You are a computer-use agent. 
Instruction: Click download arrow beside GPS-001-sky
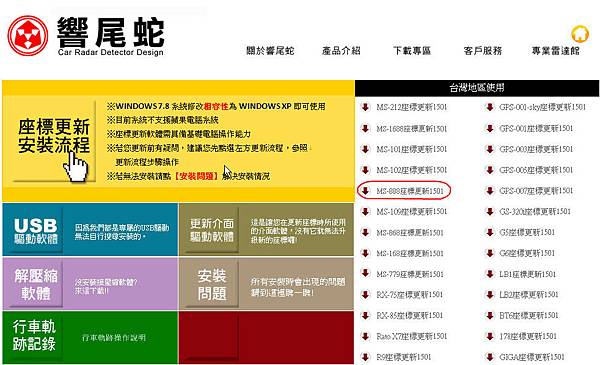489,107
